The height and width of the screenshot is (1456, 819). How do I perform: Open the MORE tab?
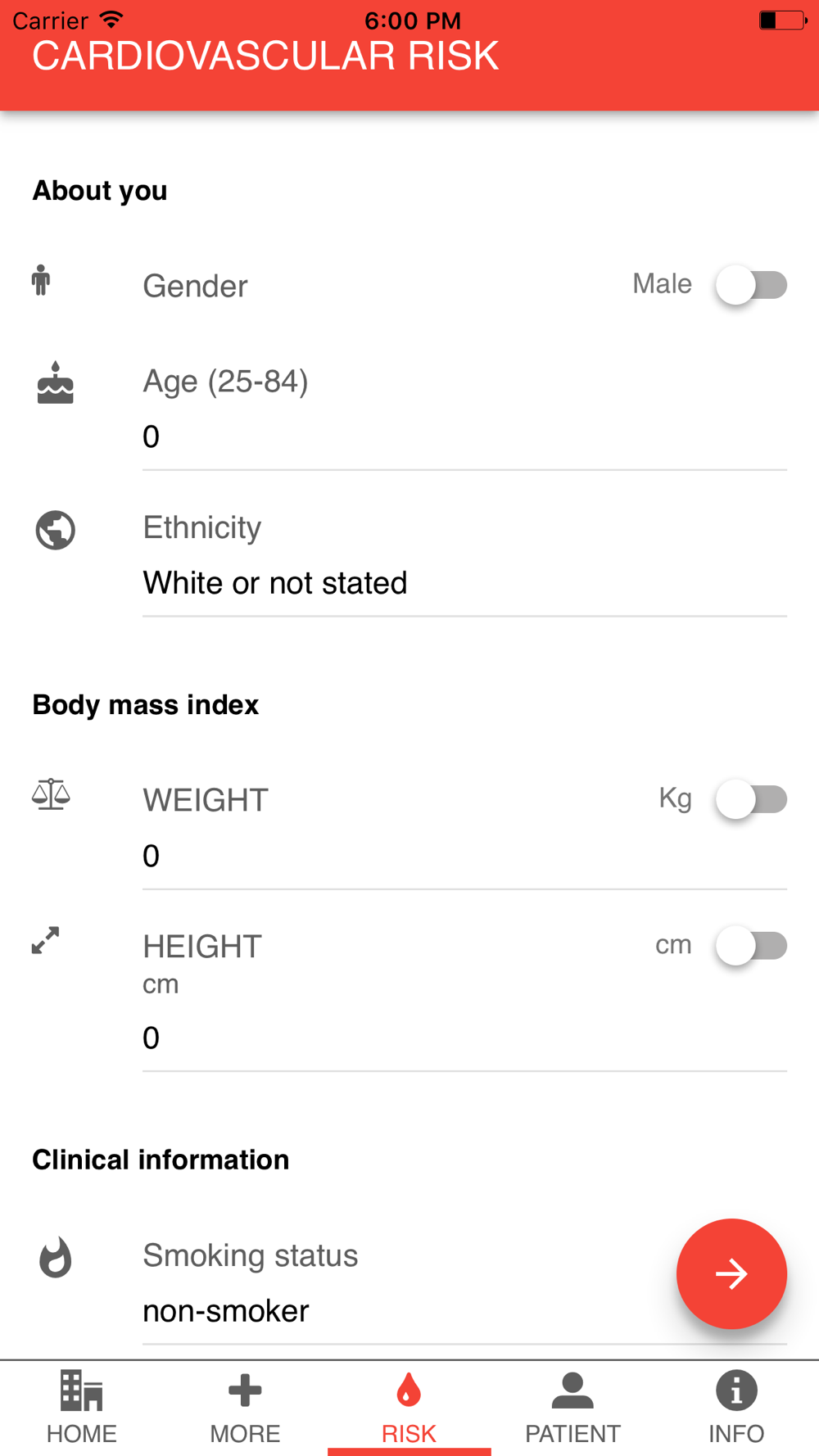(x=245, y=1409)
